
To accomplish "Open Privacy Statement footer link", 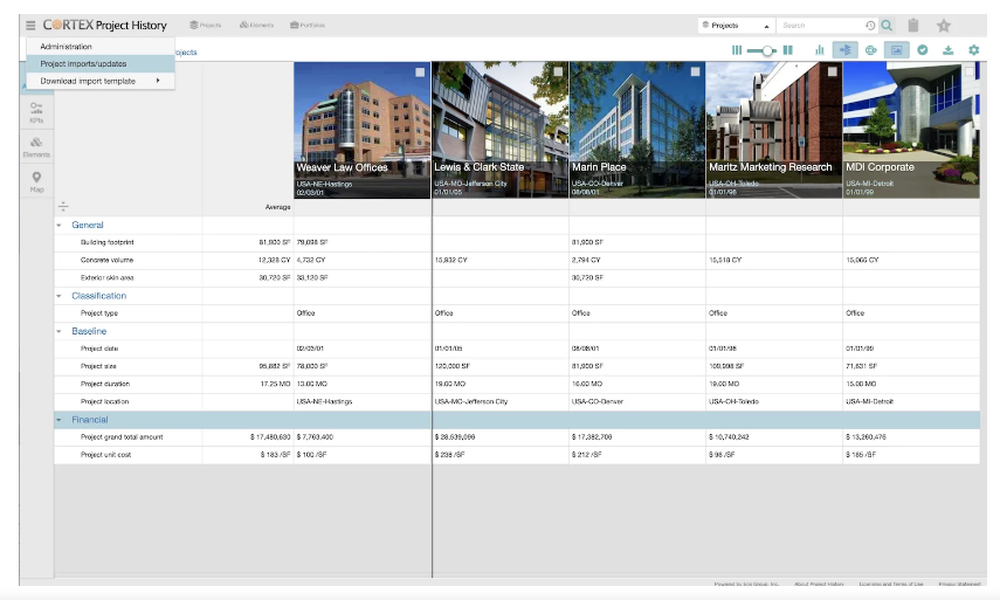I will pyautogui.click(x=959, y=583).
